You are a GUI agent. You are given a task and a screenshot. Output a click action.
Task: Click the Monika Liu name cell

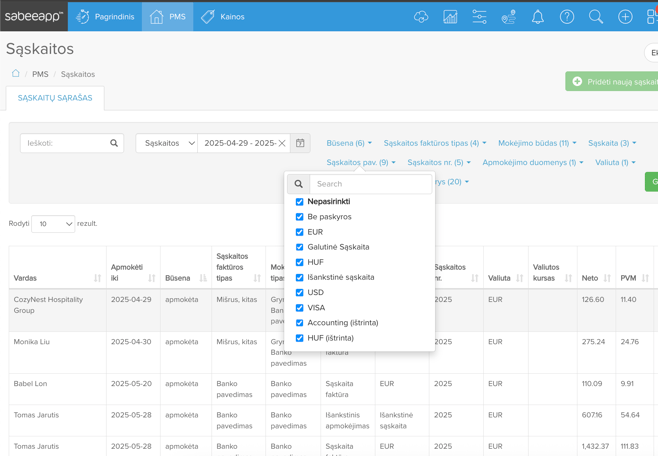point(31,341)
